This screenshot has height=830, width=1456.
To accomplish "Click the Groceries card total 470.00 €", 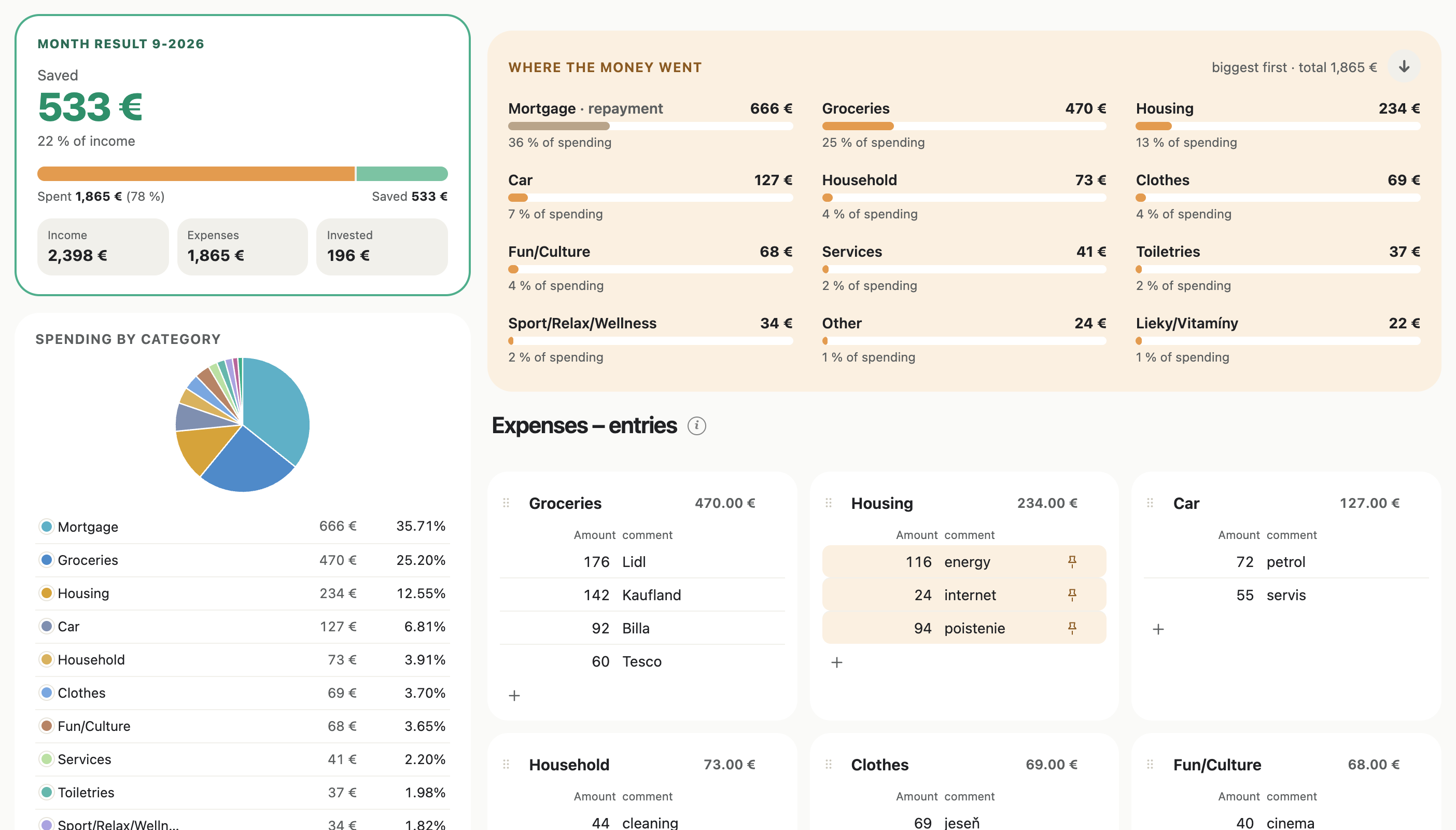I will coord(724,503).
